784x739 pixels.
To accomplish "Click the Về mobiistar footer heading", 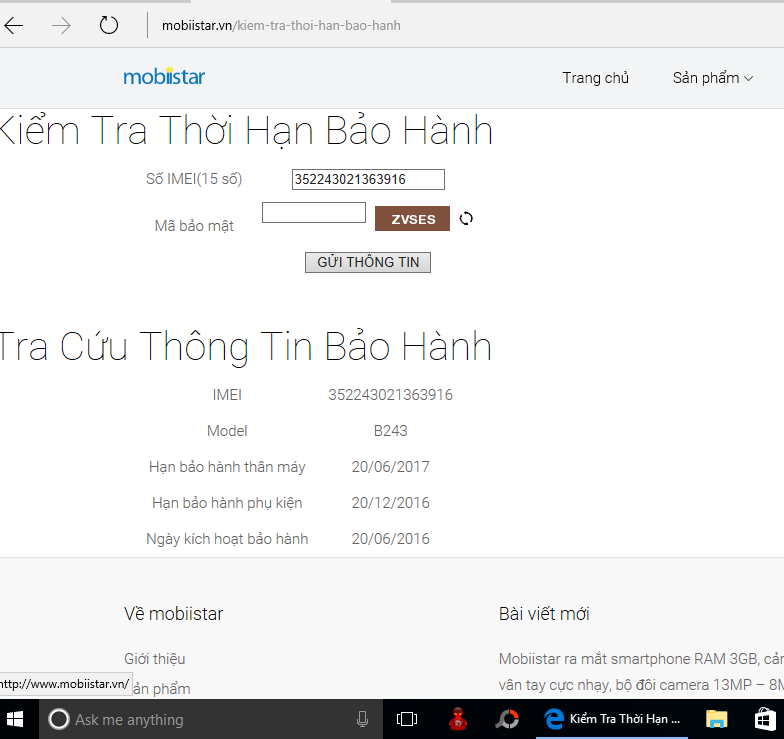I will [x=174, y=614].
